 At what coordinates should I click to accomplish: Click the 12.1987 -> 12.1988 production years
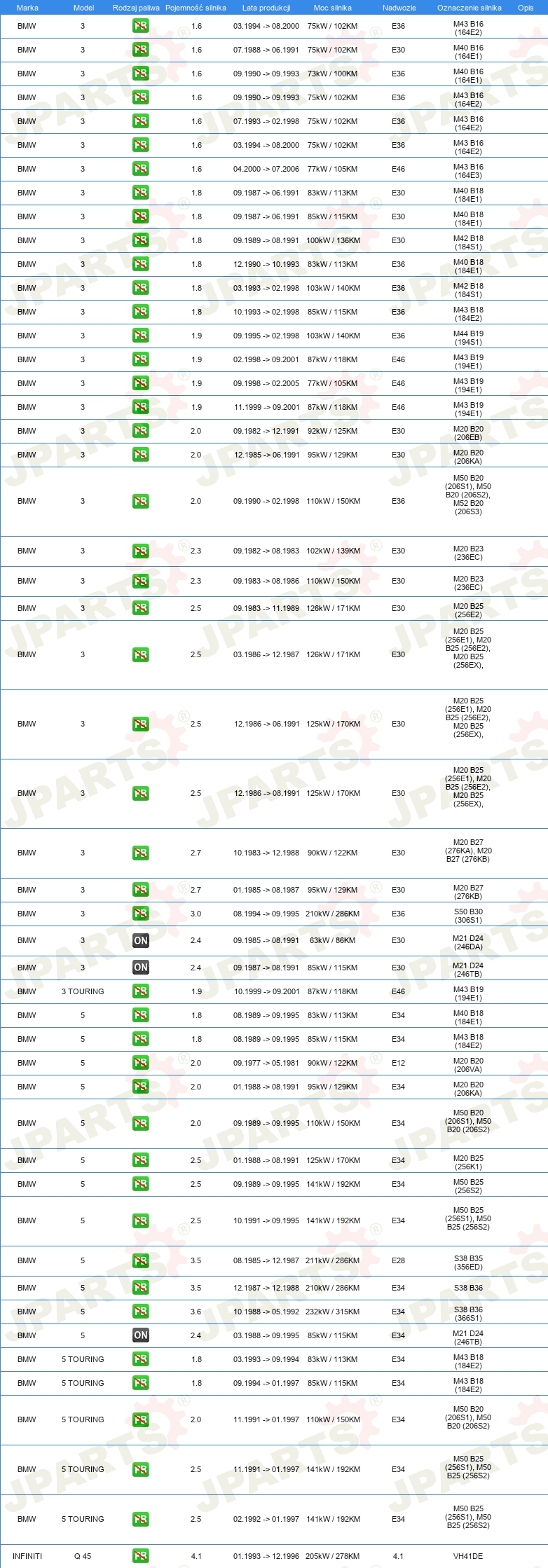(x=266, y=1288)
